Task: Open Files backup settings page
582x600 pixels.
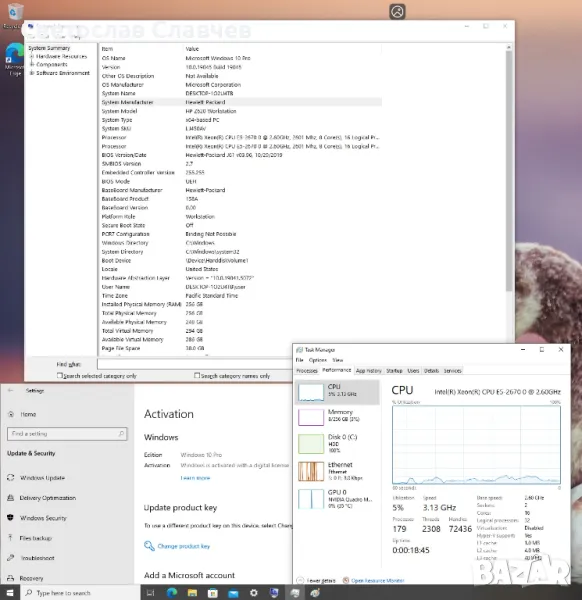Action: point(35,538)
